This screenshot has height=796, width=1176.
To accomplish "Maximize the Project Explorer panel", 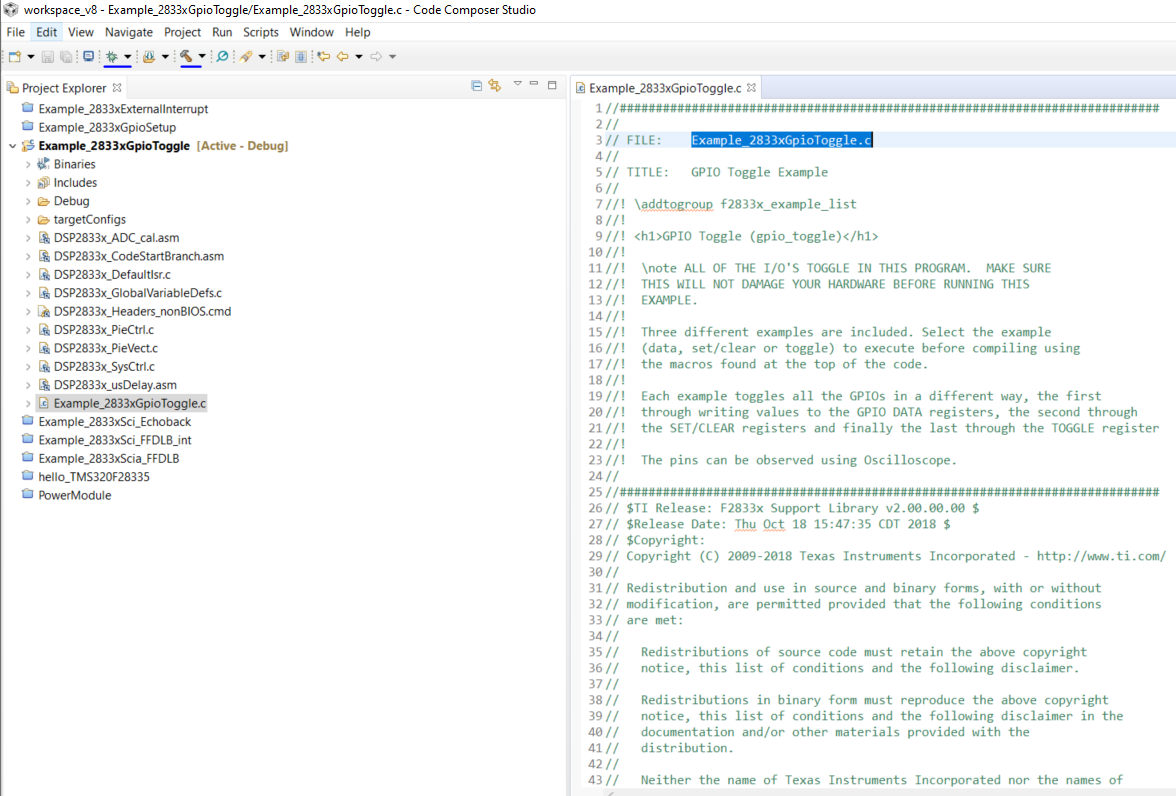I will 552,87.
